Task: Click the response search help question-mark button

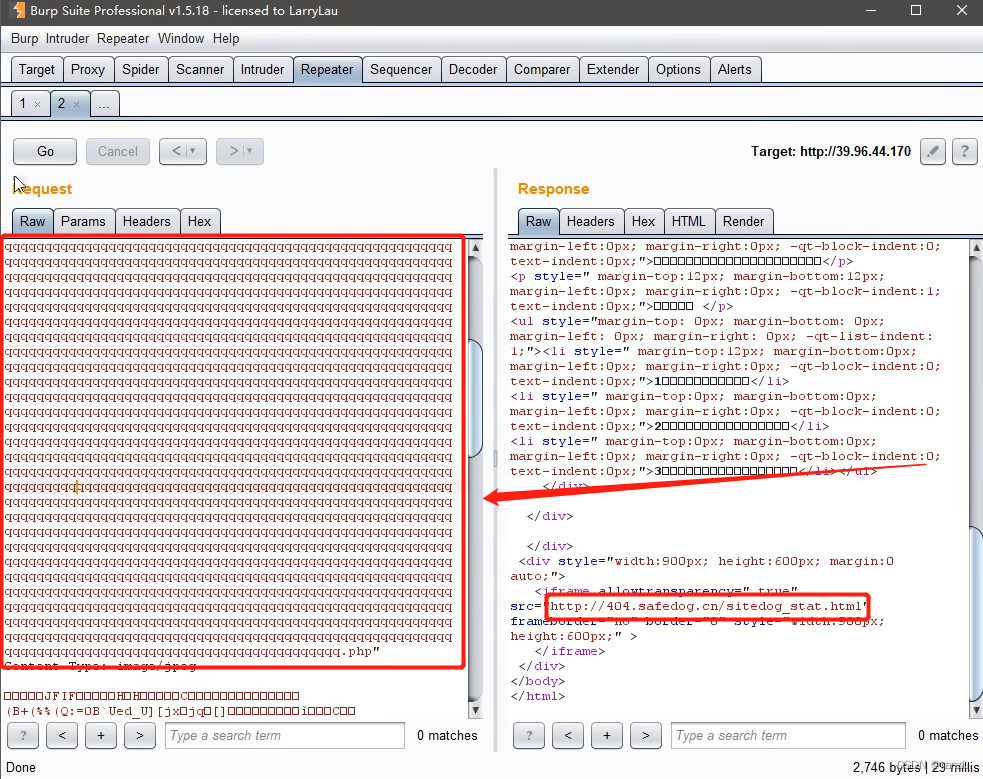Action: [x=529, y=735]
